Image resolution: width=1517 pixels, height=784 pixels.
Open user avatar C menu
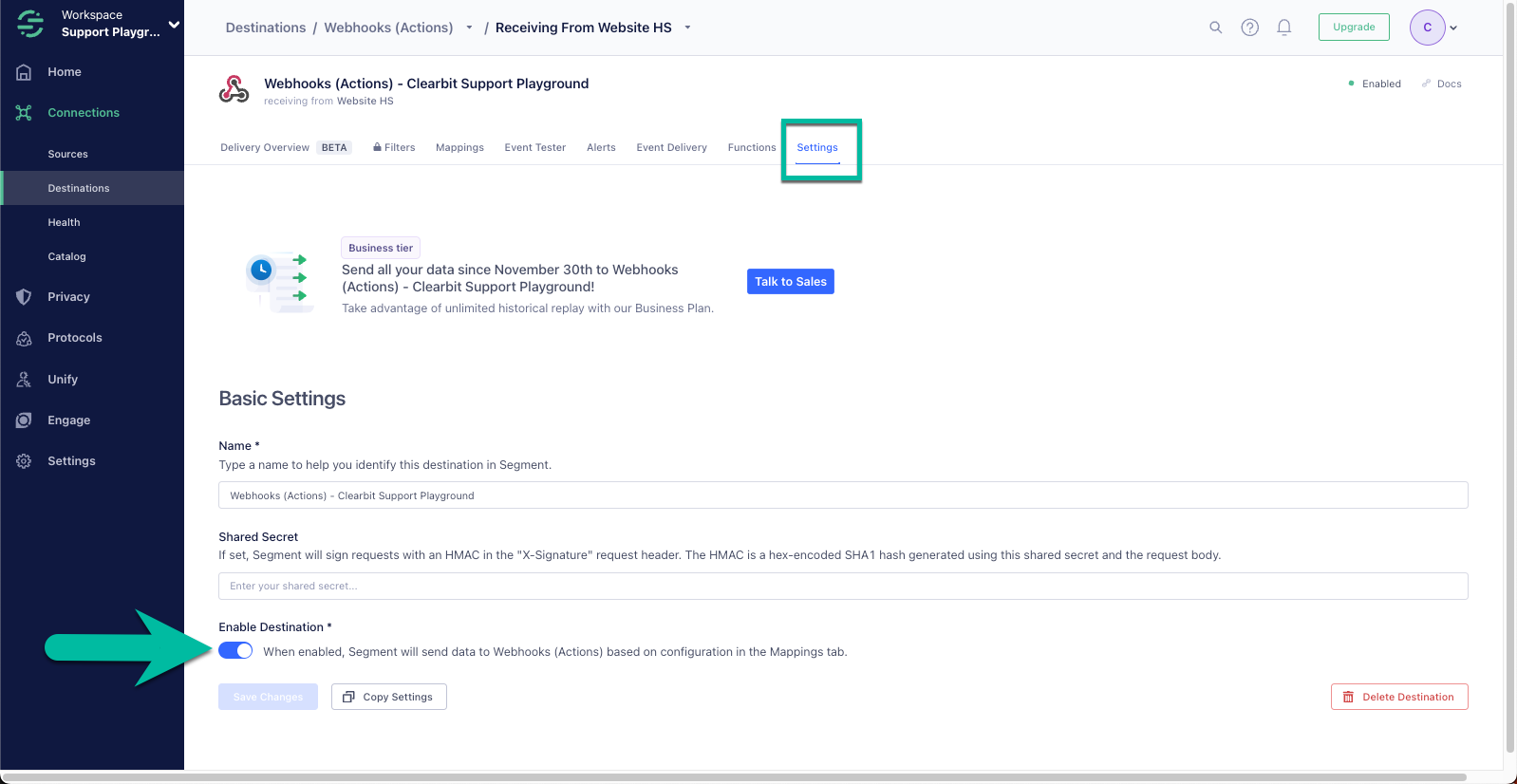(x=1427, y=28)
